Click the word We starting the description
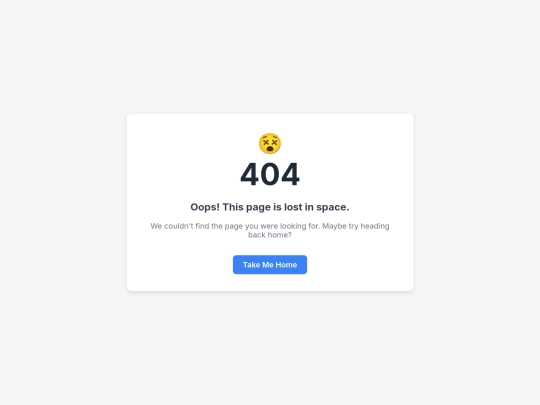The image size is (540, 405). [x=156, y=226]
